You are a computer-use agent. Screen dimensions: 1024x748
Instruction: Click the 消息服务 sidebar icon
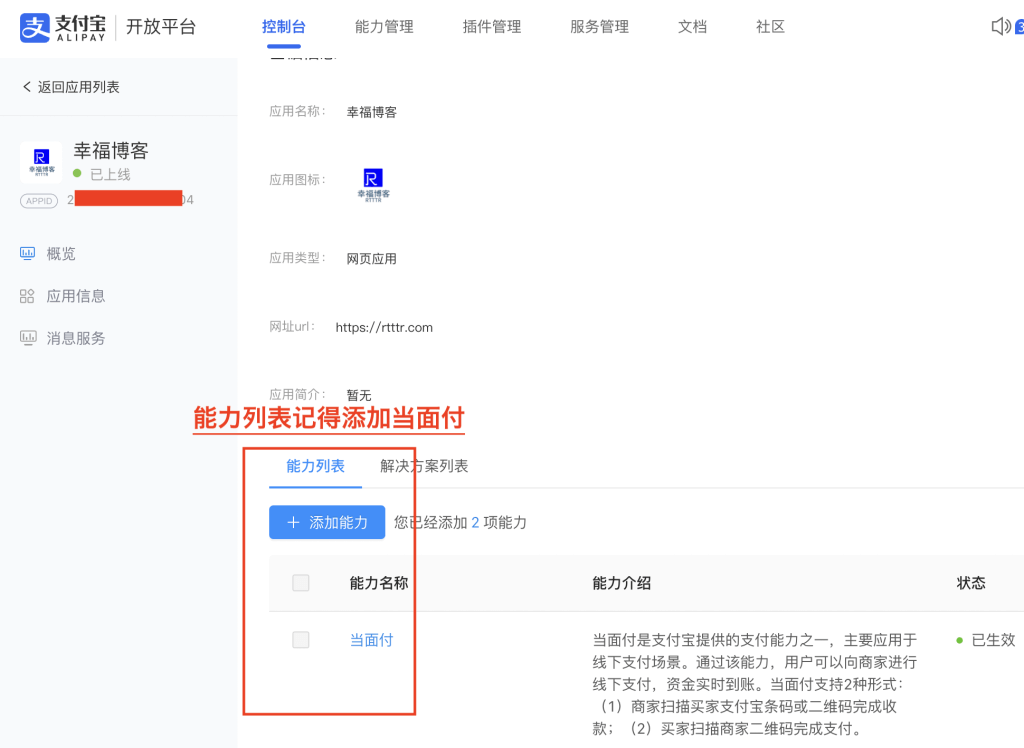coord(28,338)
